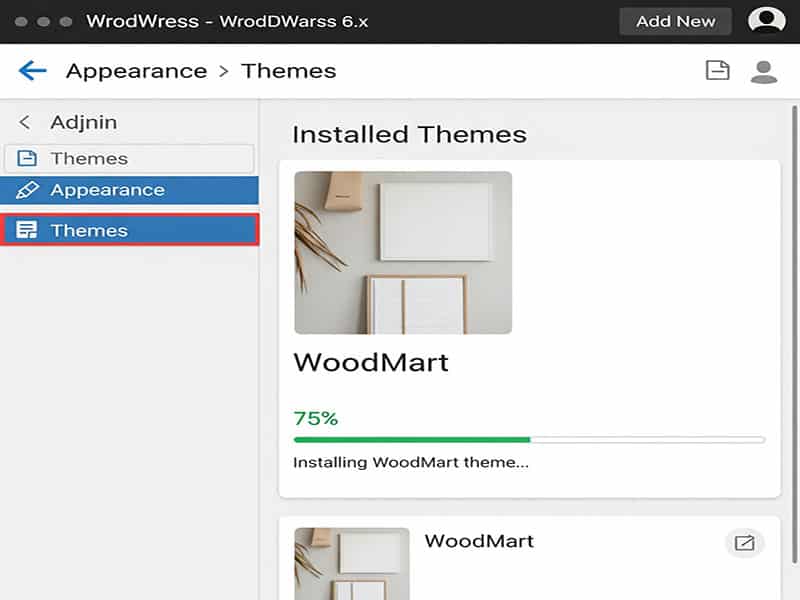Click the Themes breadcrumb

(x=289, y=71)
